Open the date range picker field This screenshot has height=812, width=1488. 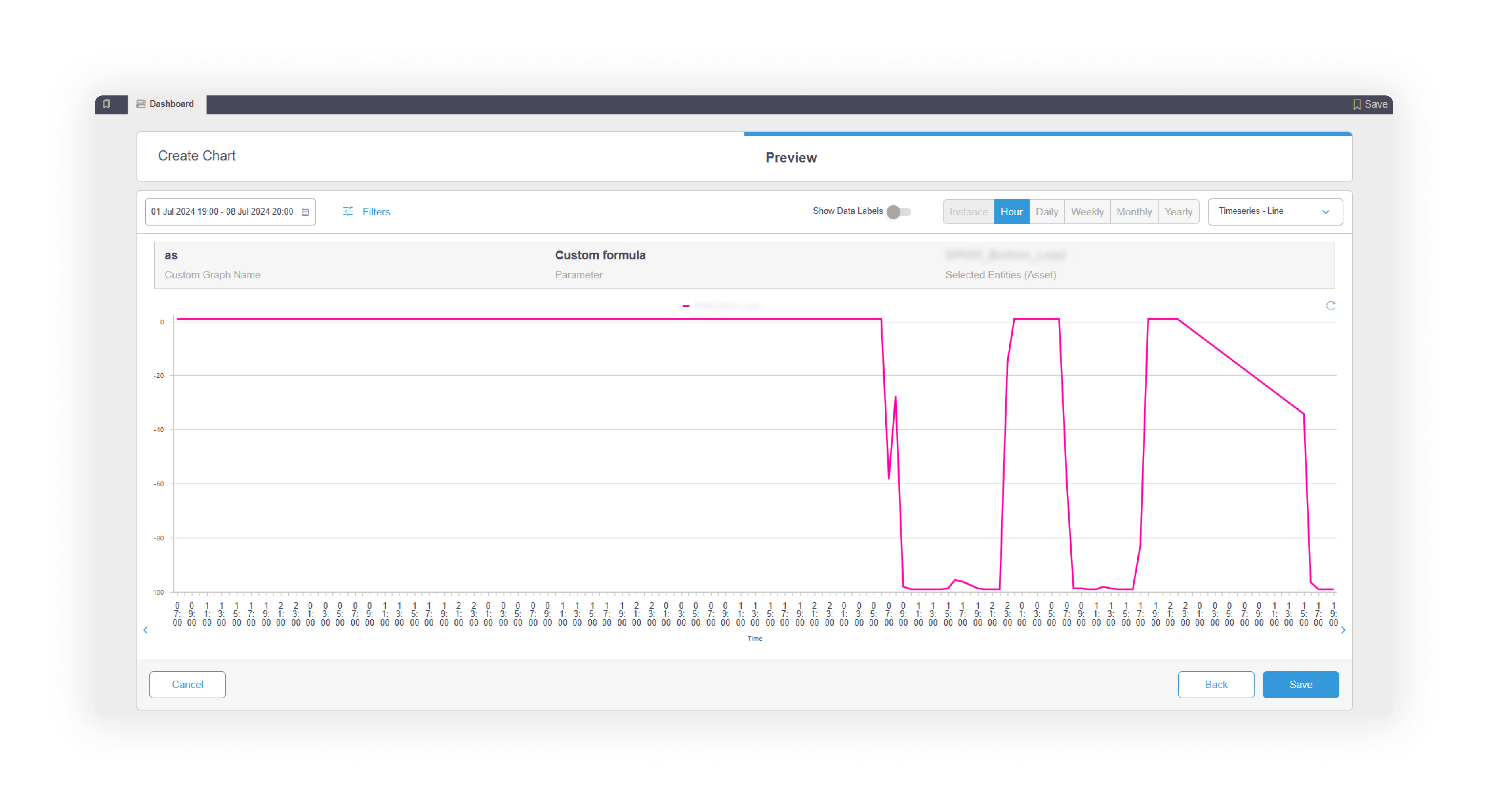point(222,212)
